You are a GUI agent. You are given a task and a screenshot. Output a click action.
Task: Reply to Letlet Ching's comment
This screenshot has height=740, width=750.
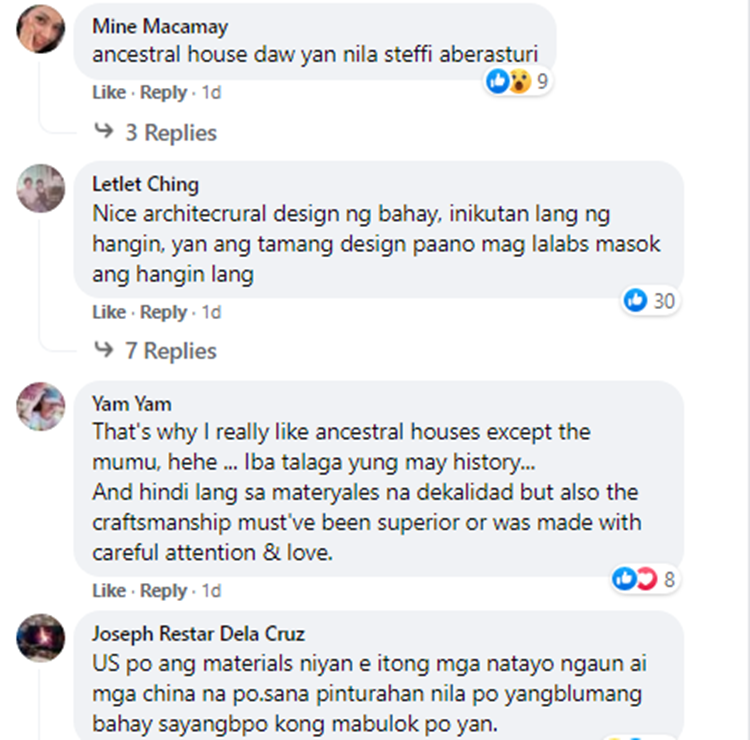(x=163, y=312)
